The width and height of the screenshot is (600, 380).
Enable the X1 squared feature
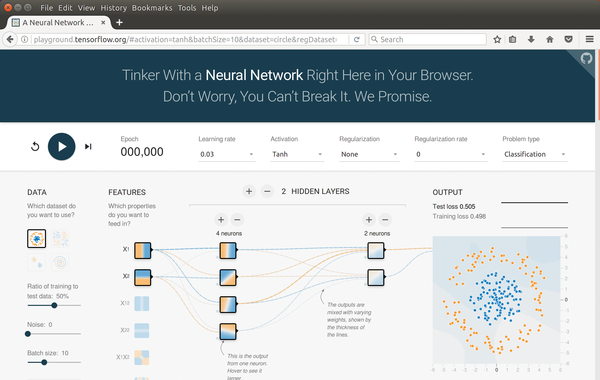(x=142, y=303)
